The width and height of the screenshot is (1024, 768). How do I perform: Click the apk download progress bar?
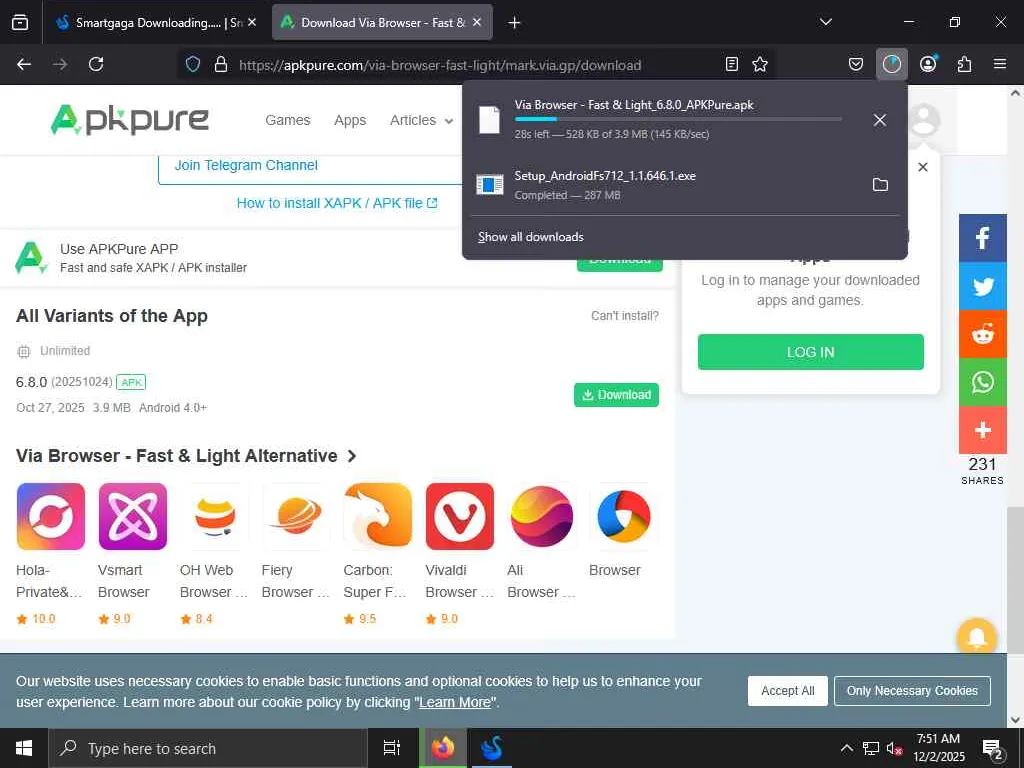click(x=678, y=119)
